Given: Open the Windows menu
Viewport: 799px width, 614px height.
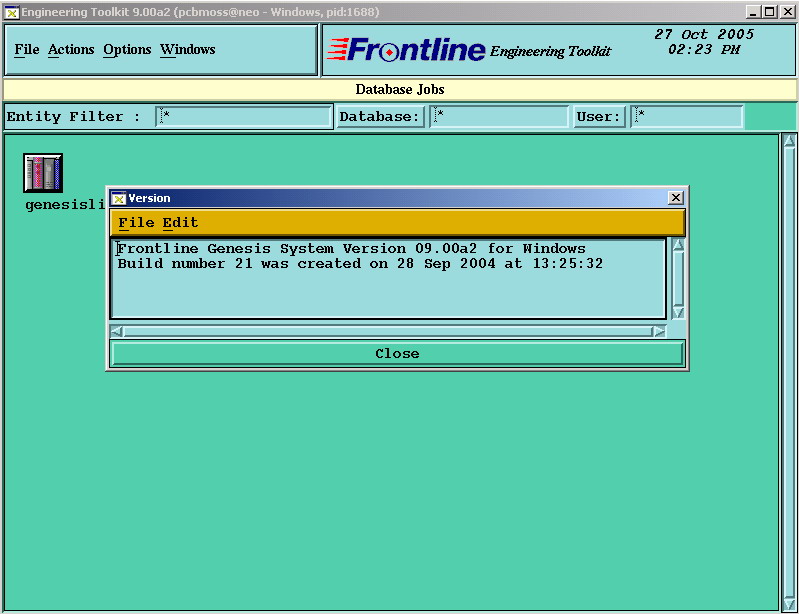Looking at the screenshot, I should tap(188, 50).
